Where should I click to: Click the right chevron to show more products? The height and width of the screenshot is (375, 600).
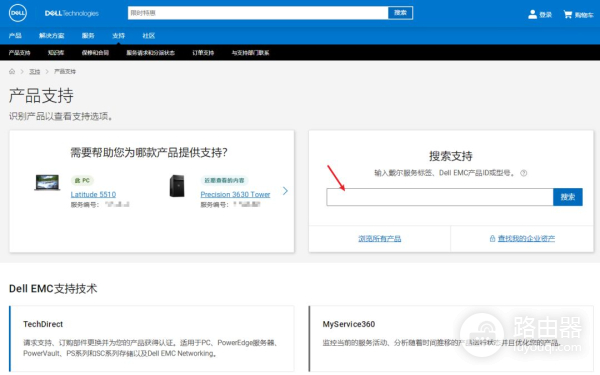[285, 191]
